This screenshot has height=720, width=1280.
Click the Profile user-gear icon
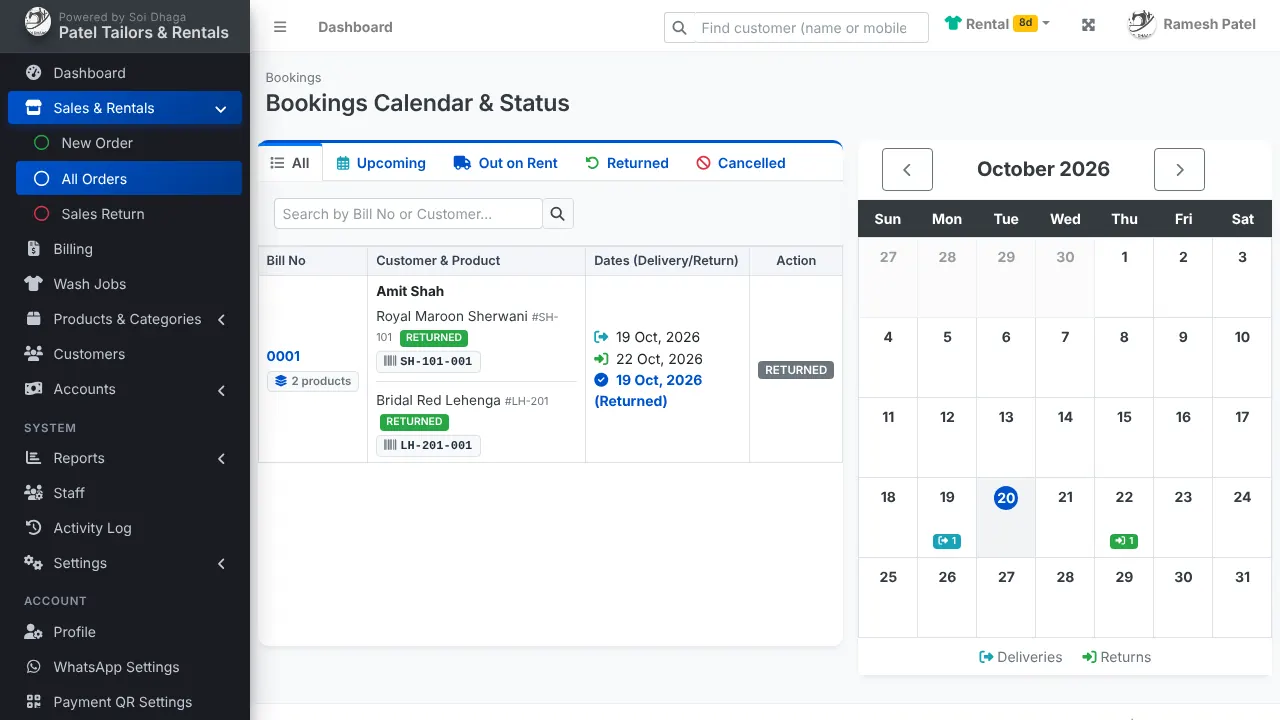pos(34,632)
